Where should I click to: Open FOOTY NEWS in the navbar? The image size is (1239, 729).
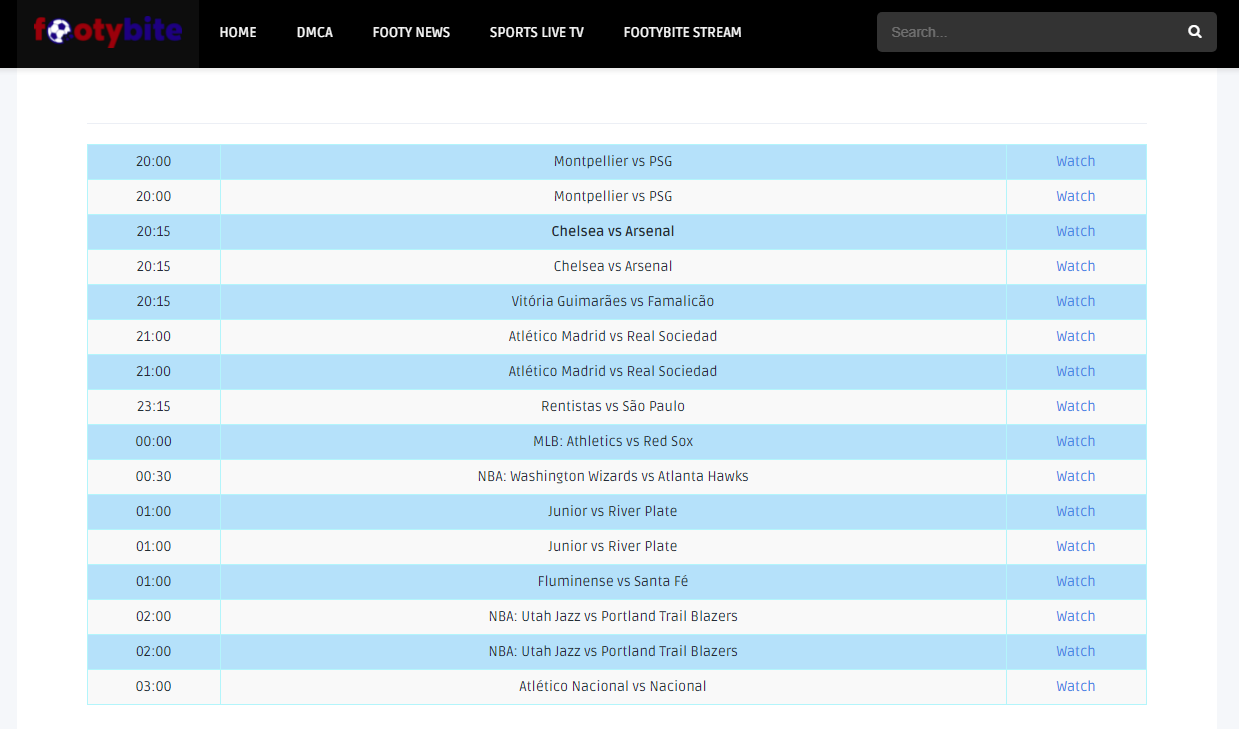[x=411, y=32]
